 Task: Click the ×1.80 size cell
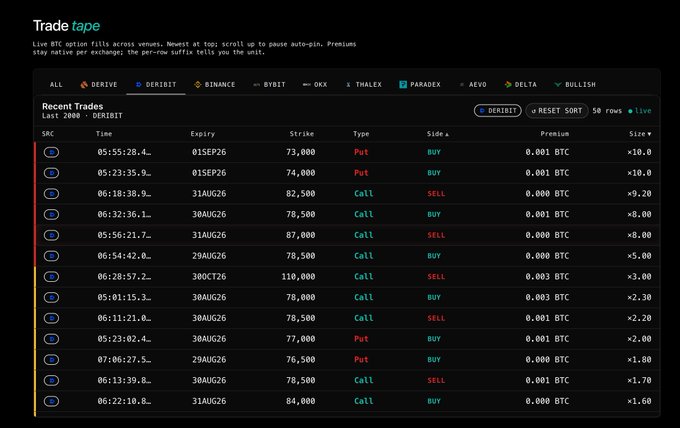click(x=639, y=360)
